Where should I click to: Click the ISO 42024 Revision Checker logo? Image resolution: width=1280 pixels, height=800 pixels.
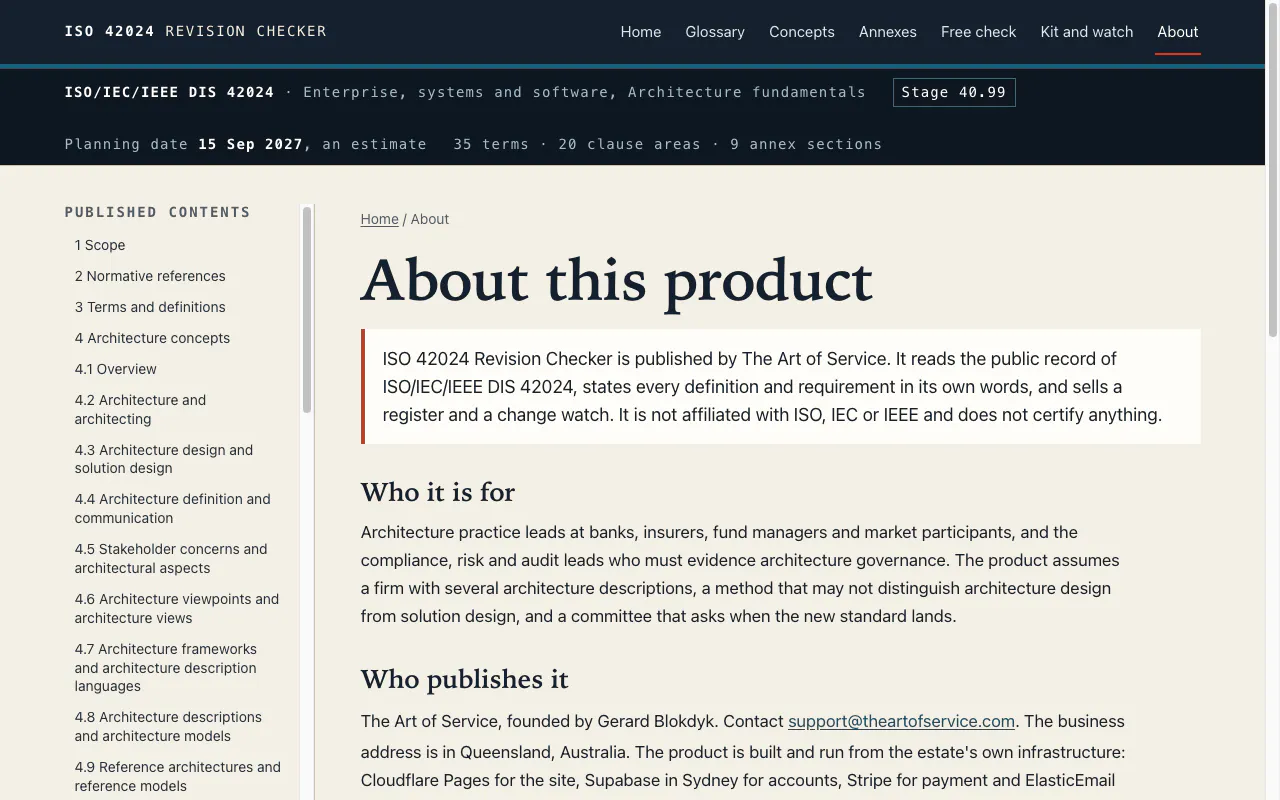coord(196,31)
